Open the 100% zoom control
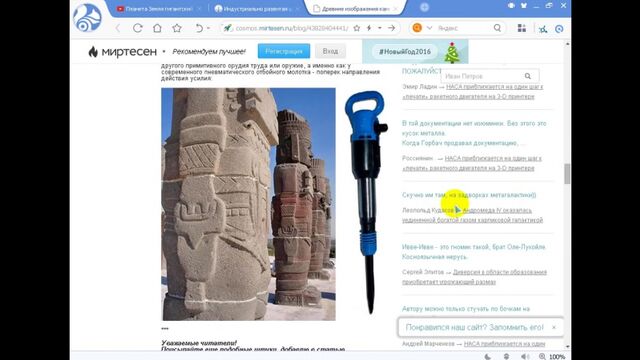The width and height of the screenshot is (640, 360). click(x=552, y=356)
